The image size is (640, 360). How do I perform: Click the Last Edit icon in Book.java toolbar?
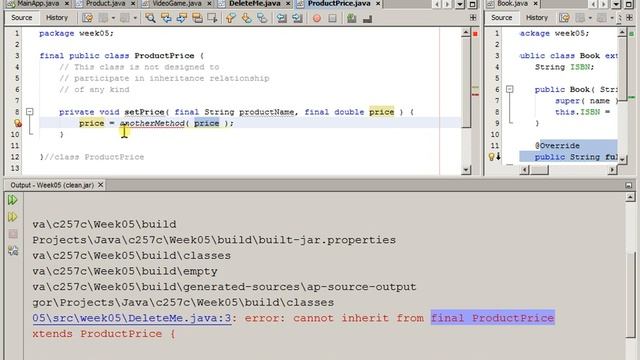[564, 18]
